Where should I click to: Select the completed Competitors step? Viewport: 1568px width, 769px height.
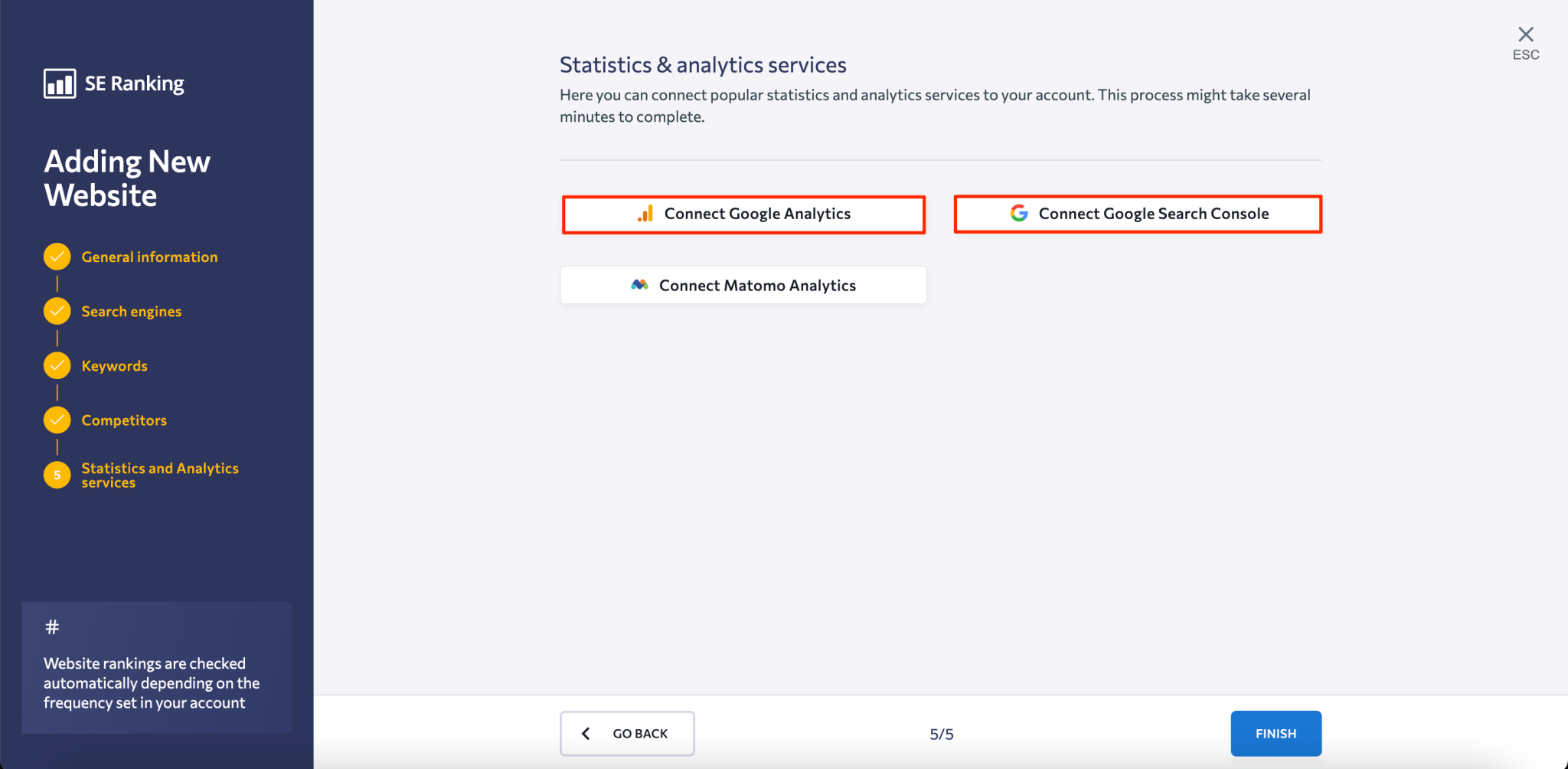click(124, 420)
